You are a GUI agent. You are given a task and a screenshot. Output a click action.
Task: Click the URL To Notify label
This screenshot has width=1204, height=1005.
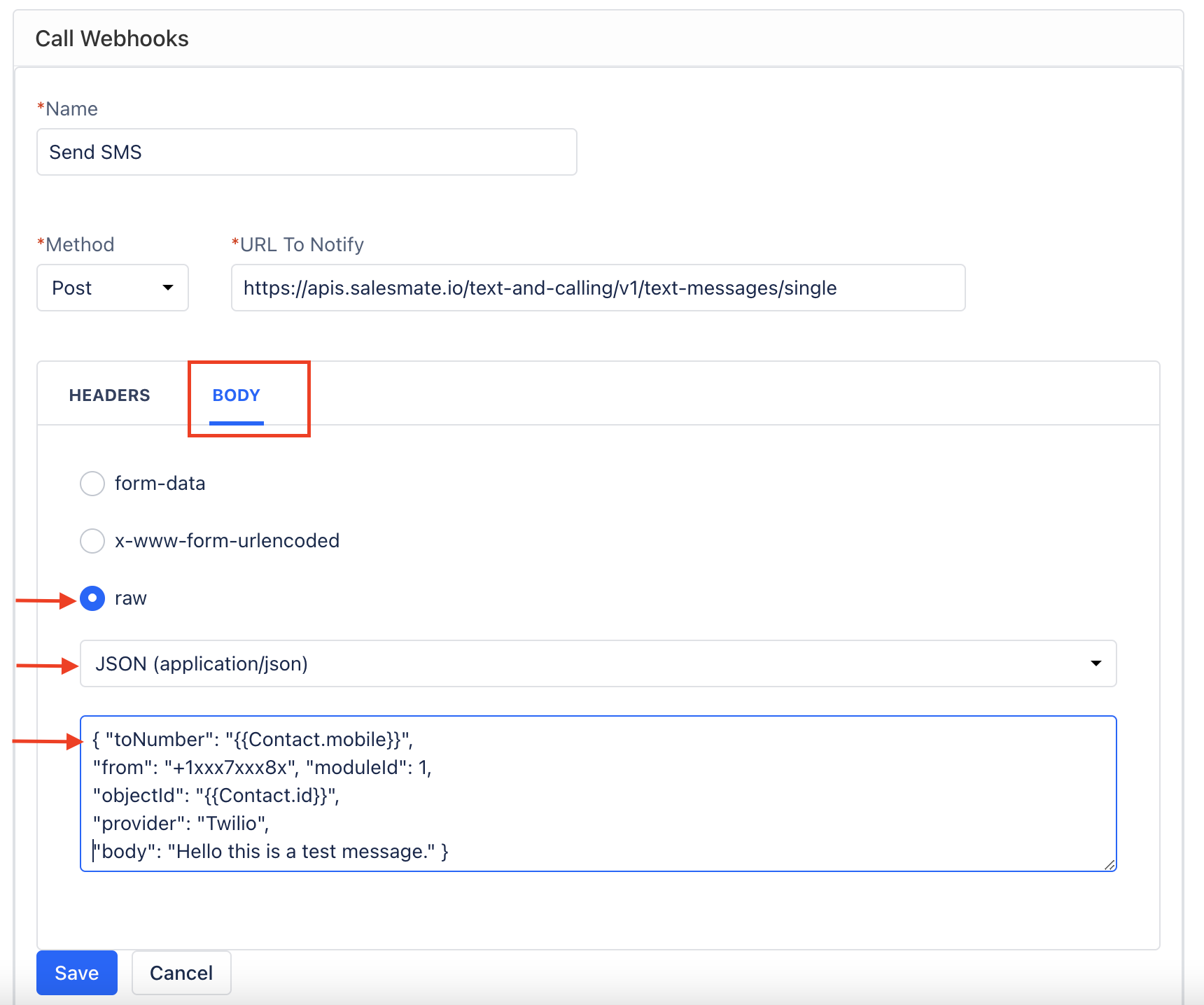[297, 245]
